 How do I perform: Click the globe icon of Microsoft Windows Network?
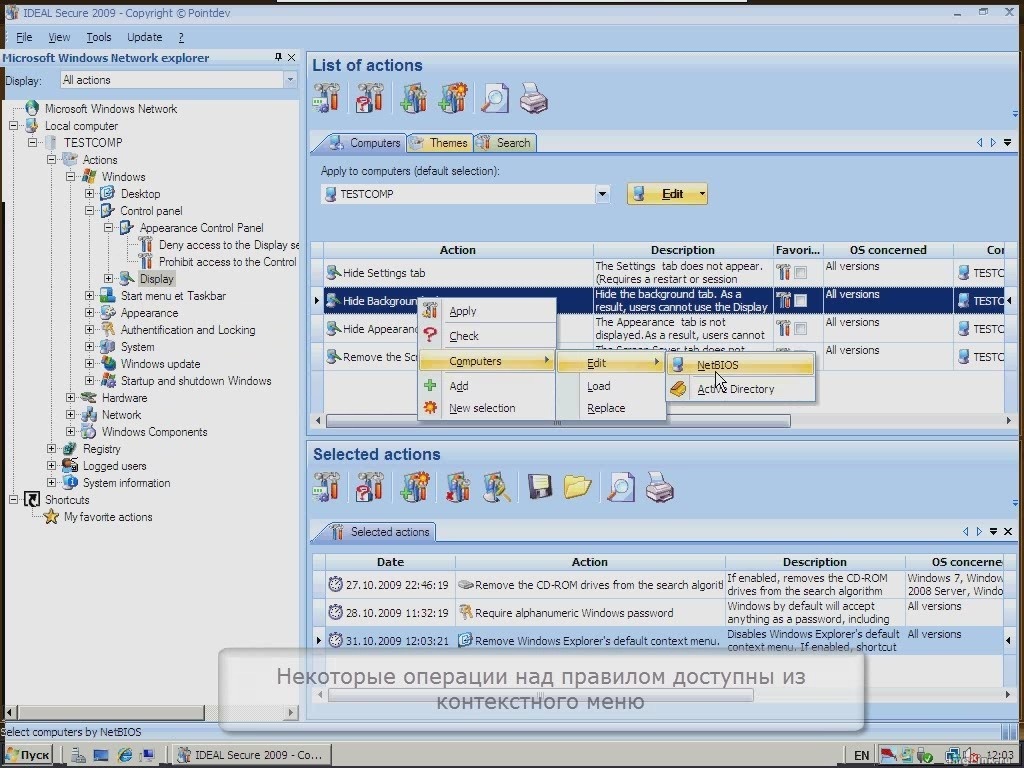click(32, 108)
